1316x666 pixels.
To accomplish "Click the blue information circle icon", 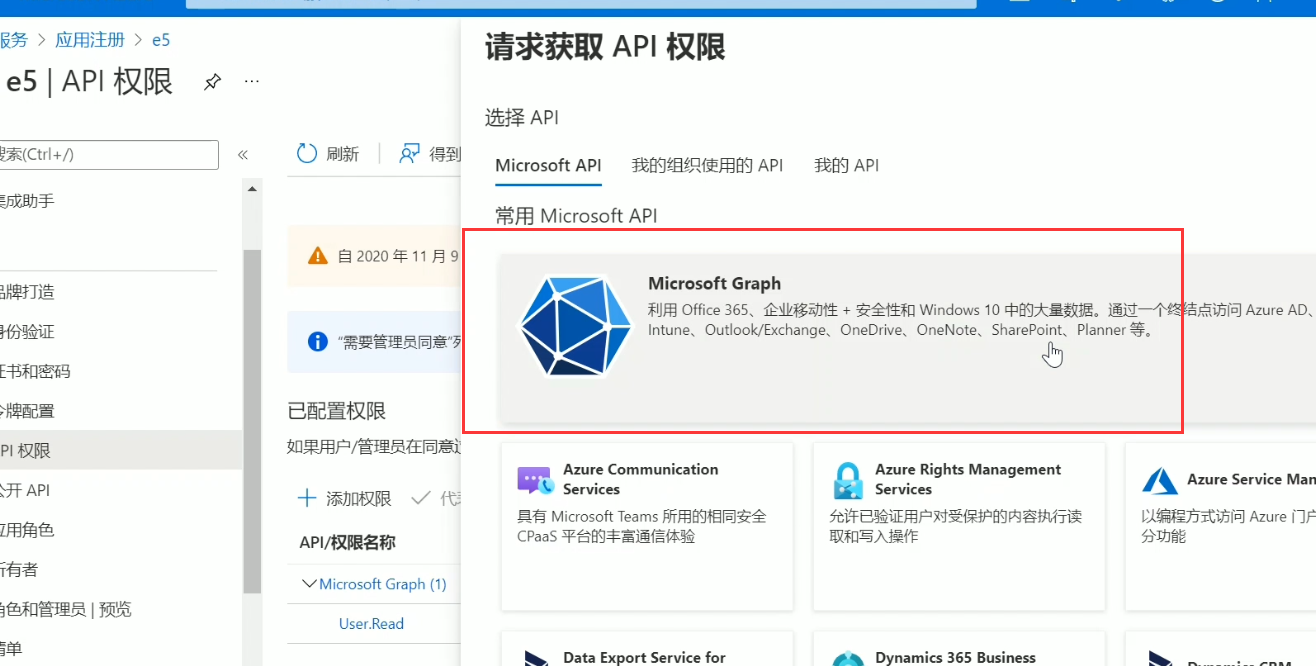I will pos(318,342).
